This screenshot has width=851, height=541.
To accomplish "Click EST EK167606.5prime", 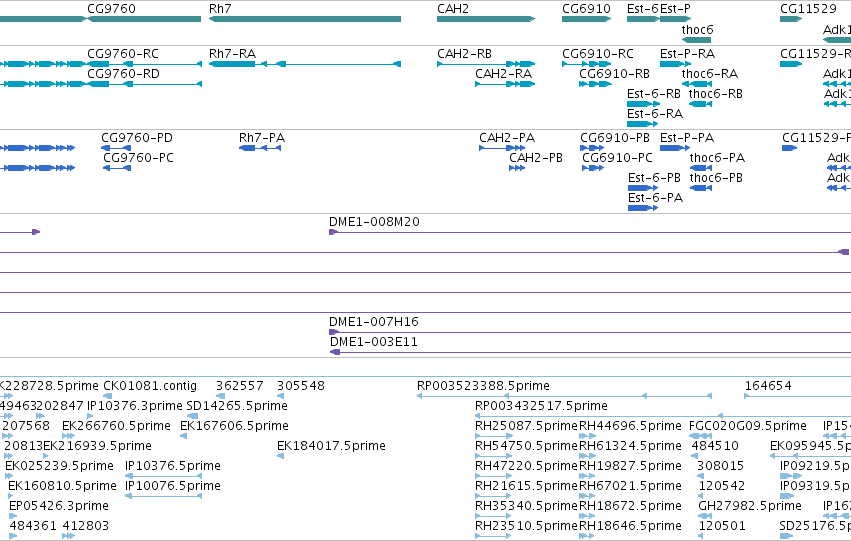I will [234, 426].
